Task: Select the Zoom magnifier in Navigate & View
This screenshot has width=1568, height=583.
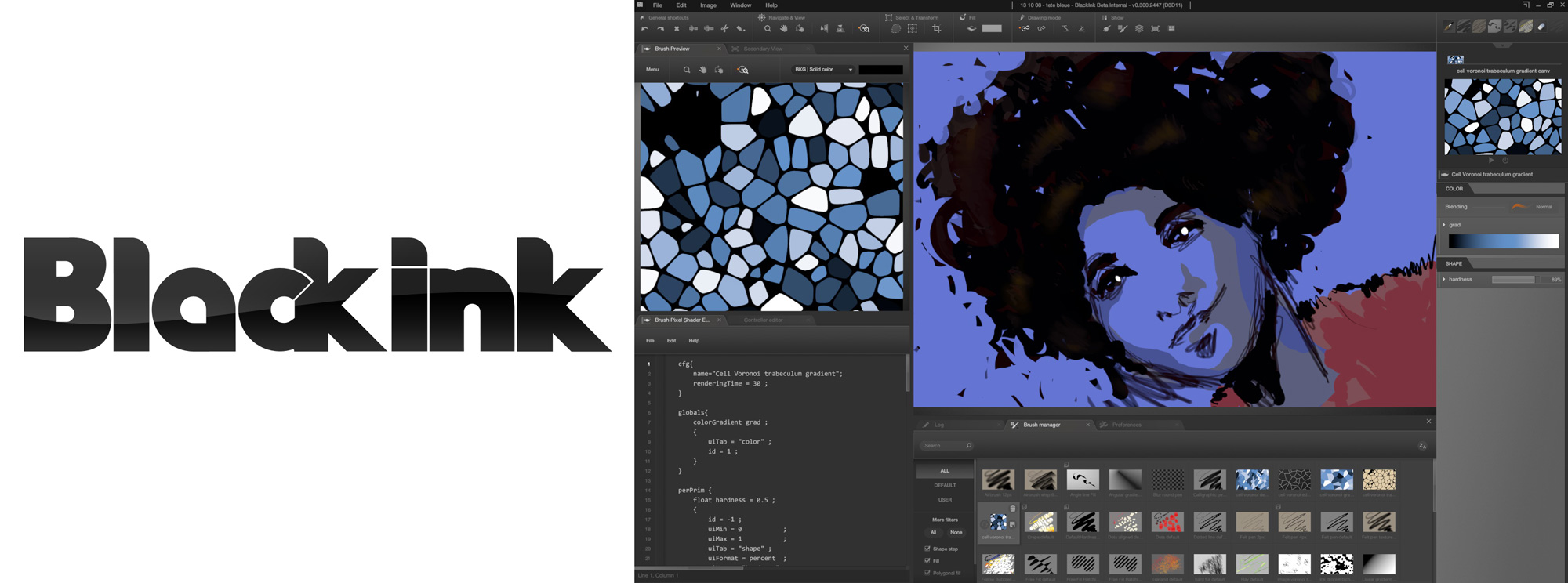Action: coord(768,29)
